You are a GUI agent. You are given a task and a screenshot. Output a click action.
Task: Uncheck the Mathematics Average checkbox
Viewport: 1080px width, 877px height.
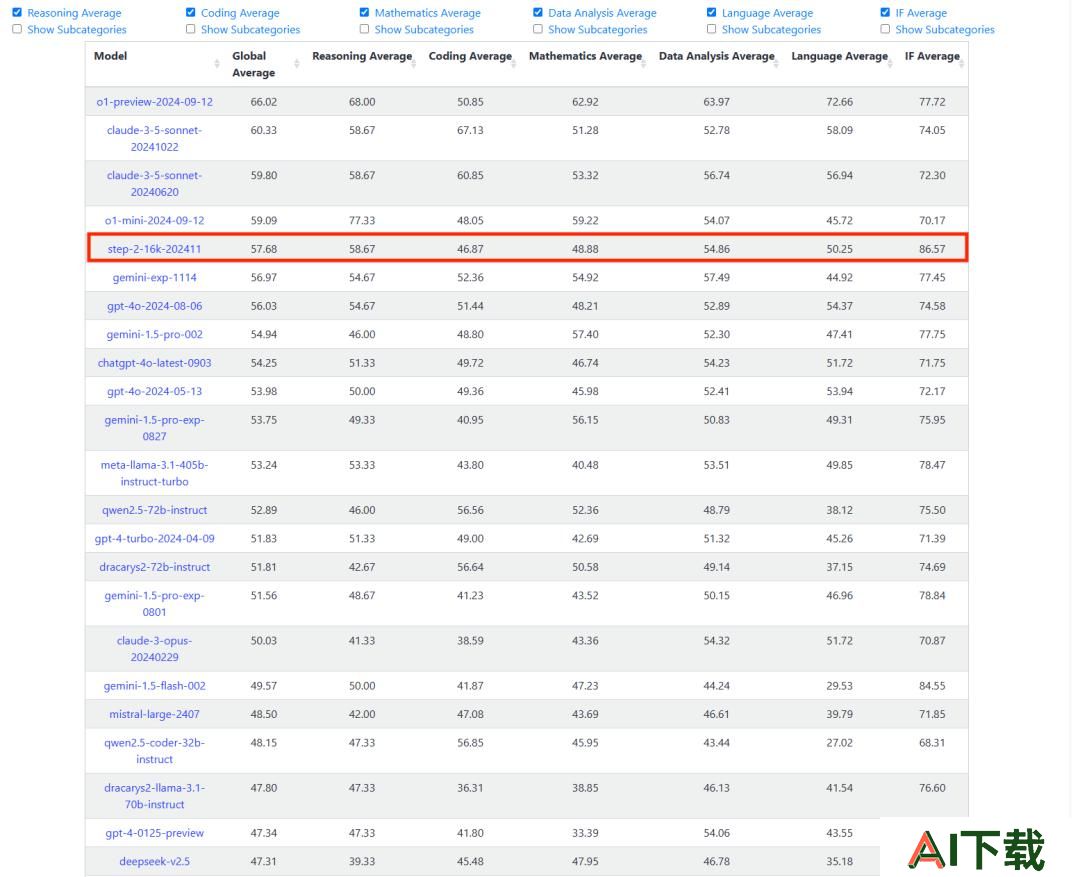point(364,12)
